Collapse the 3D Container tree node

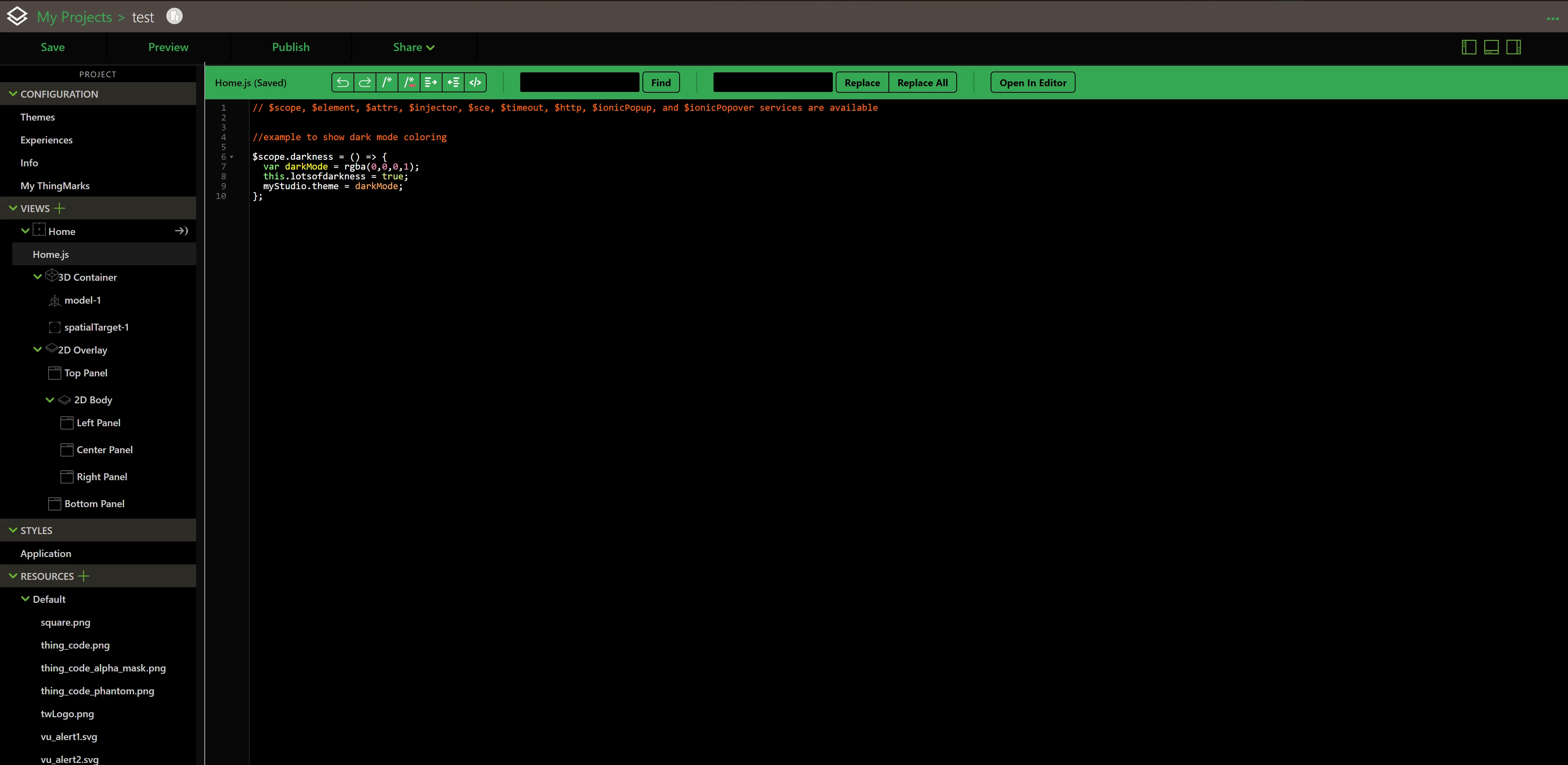[x=37, y=277]
